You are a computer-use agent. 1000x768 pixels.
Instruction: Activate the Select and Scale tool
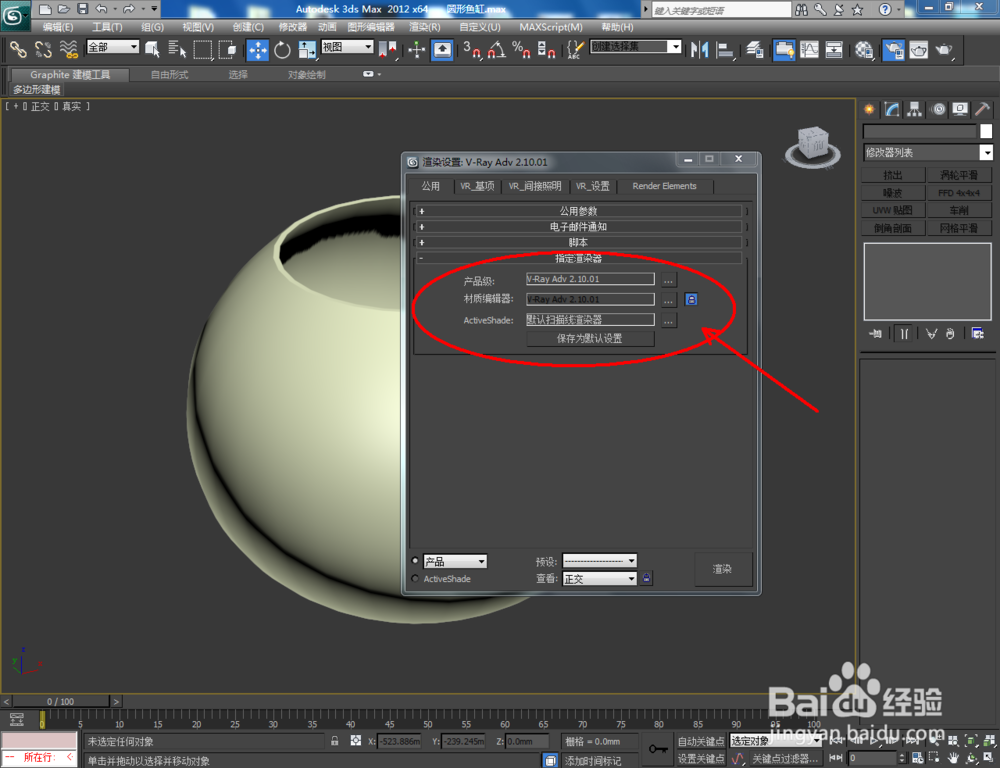click(307, 50)
